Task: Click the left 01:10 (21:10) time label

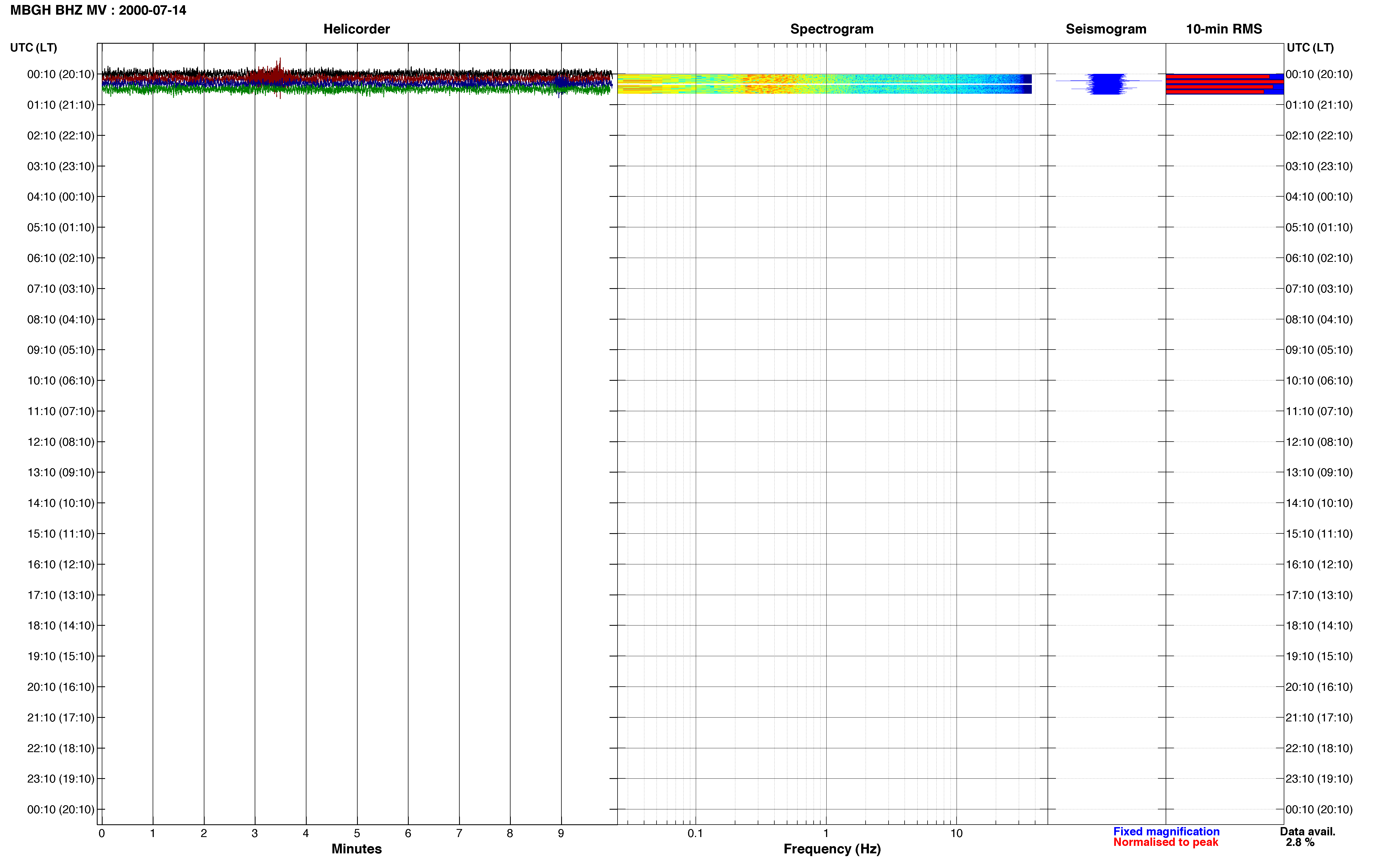Action: (x=60, y=105)
